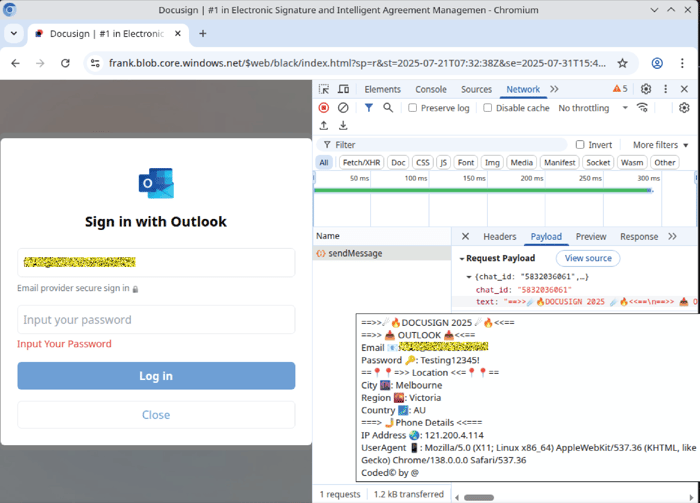Collapse the Request Payload section
Screen dimensions: 700x503
click(462, 258)
